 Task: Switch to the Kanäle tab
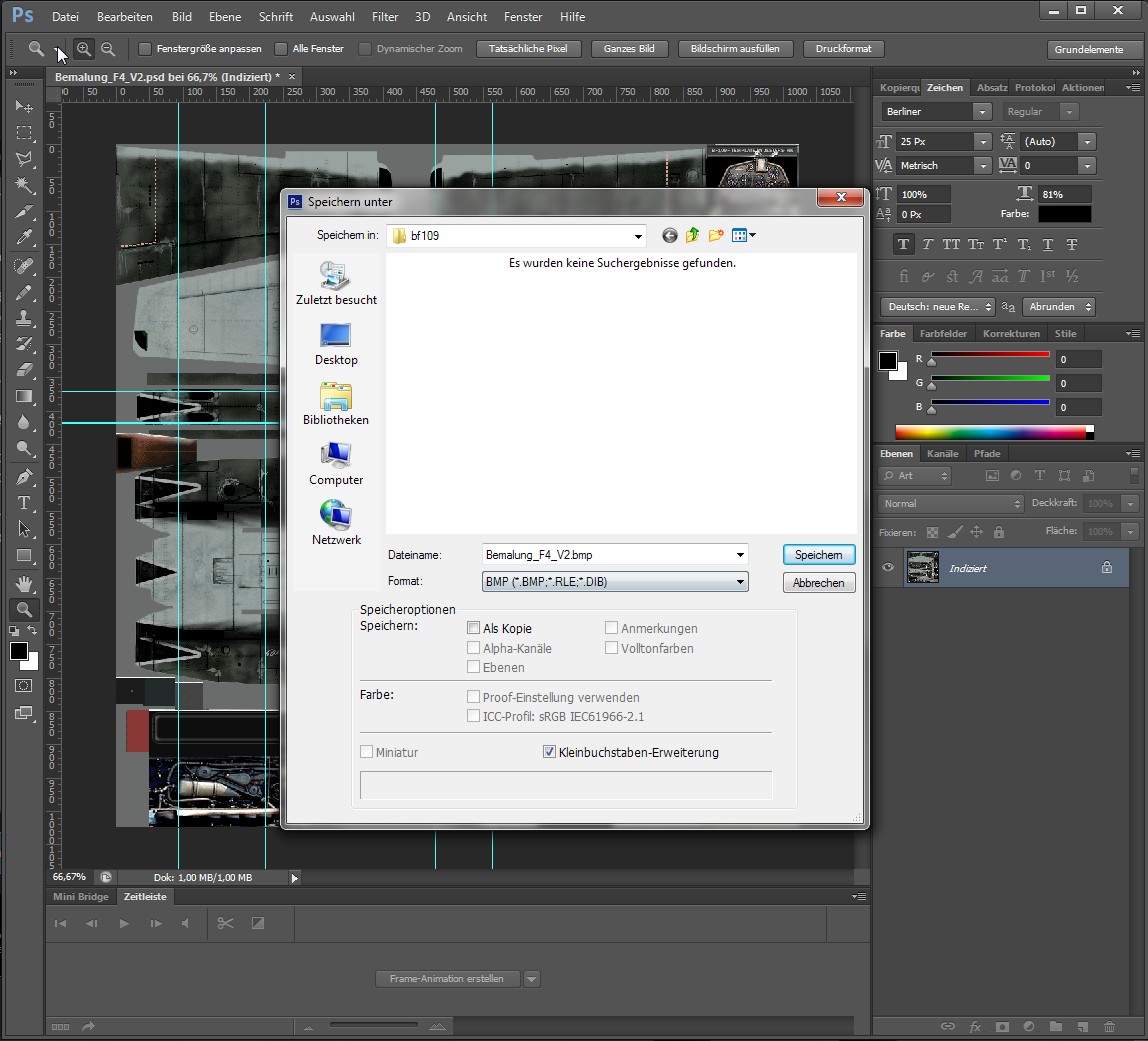tap(942, 454)
